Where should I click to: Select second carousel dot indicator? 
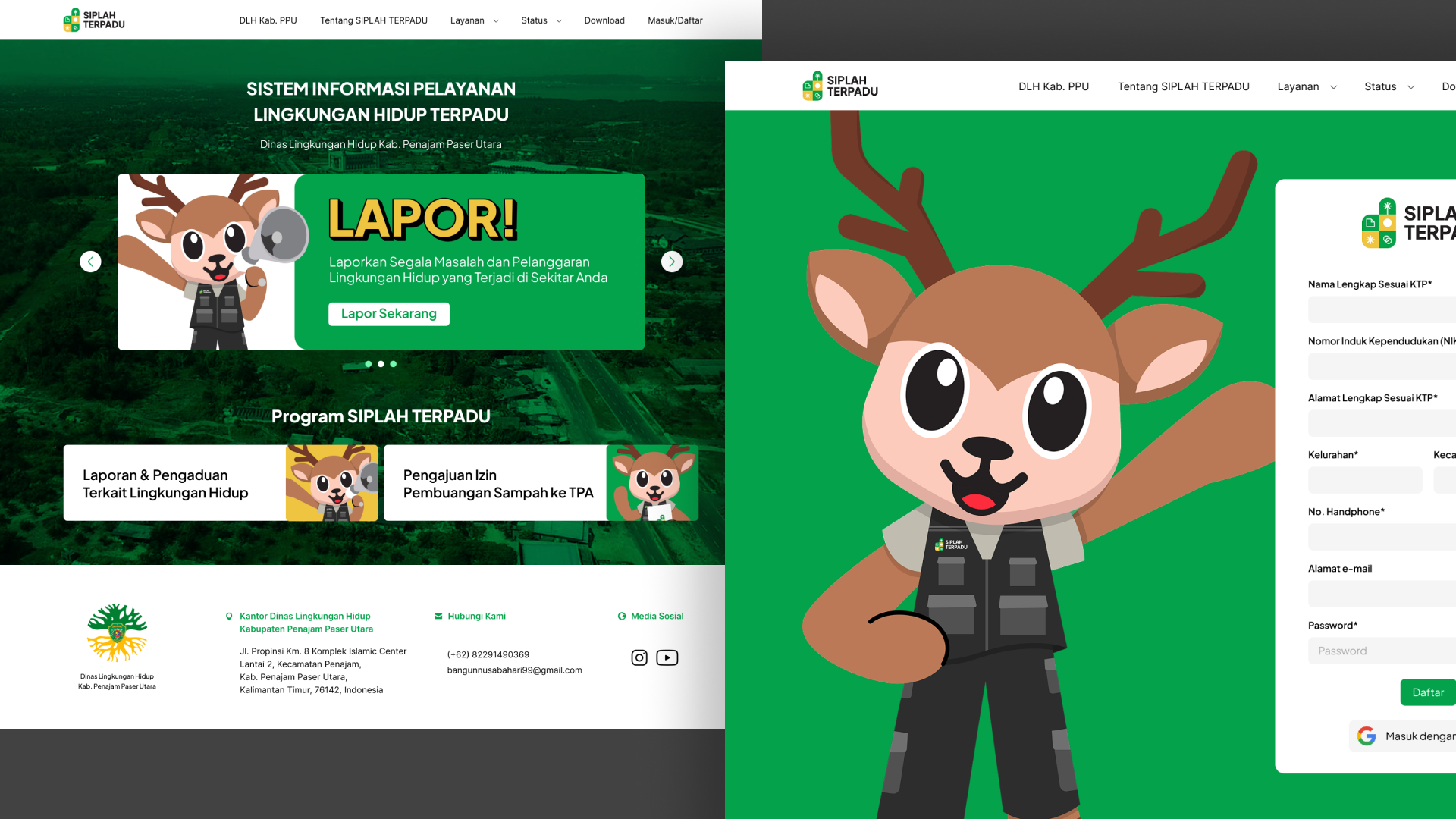(x=381, y=364)
